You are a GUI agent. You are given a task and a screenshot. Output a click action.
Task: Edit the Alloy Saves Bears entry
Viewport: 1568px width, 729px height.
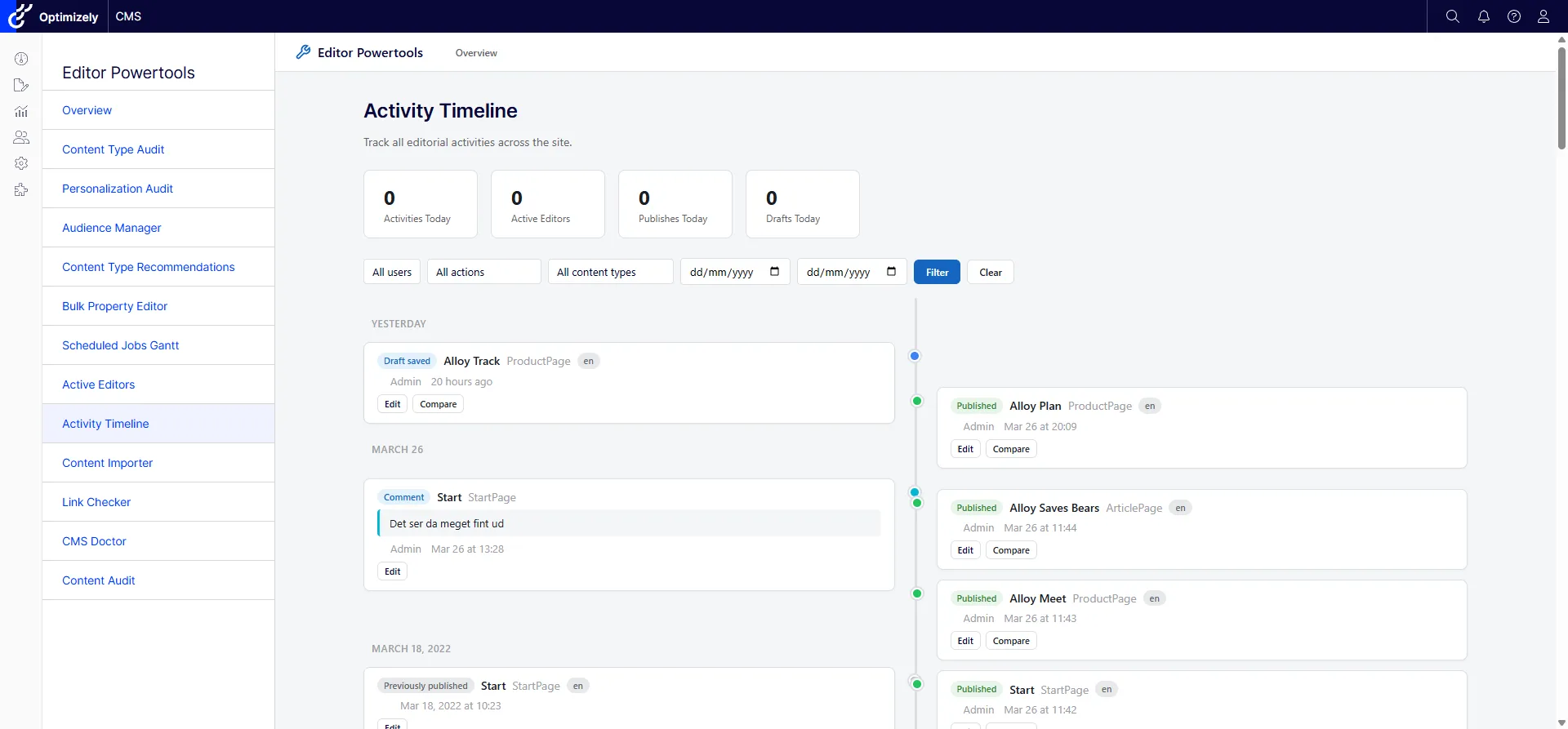click(965, 550)
